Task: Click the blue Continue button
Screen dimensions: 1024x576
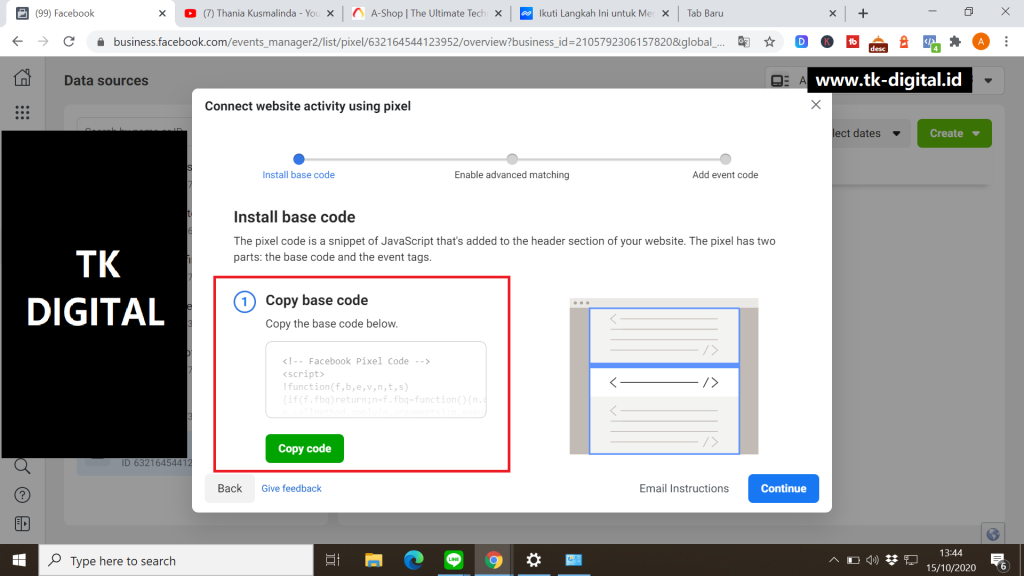Action: click(x=783, y=488)
